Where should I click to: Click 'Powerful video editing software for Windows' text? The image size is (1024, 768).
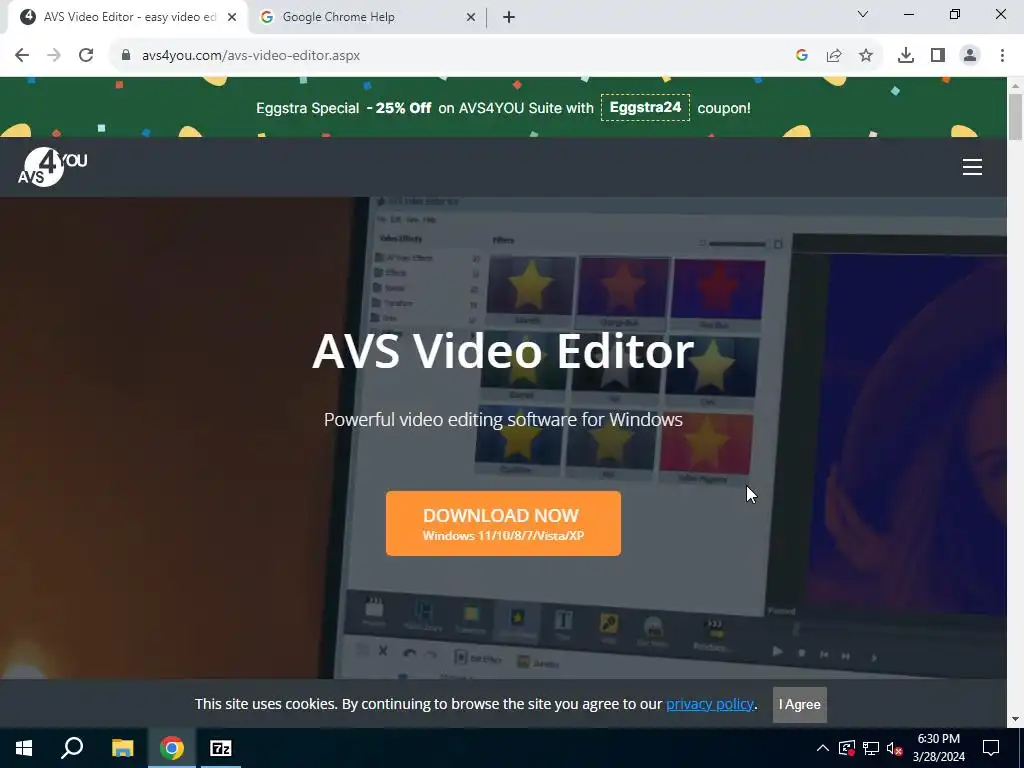point(503,419)
